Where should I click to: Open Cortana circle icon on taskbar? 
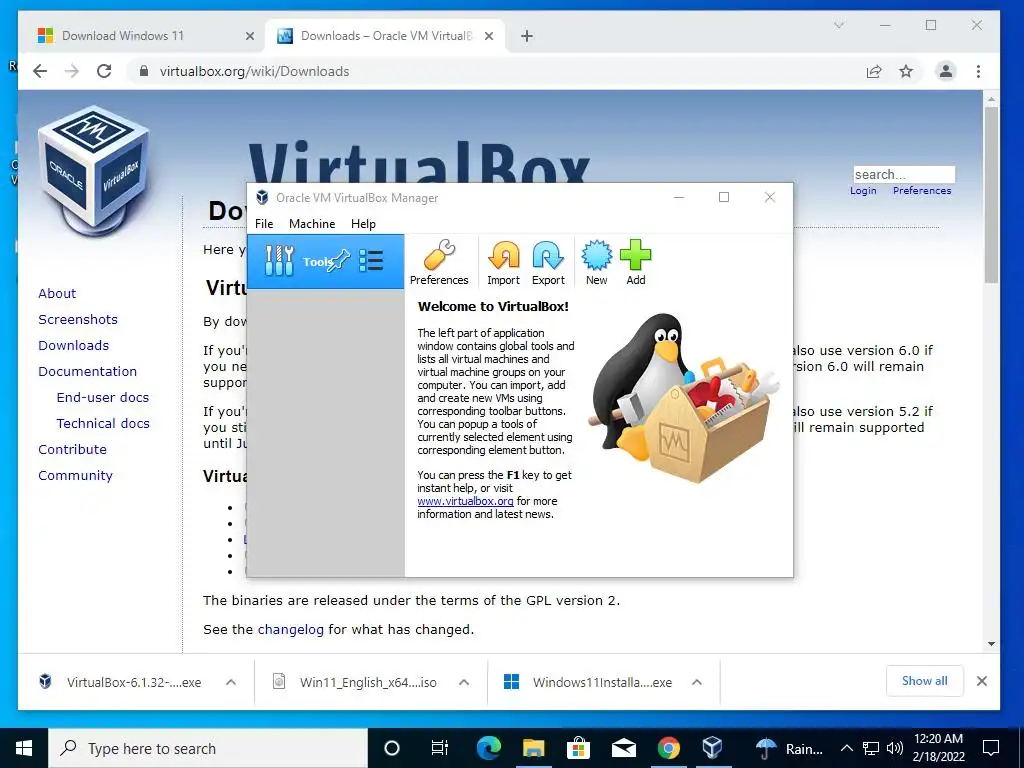click(392, 748)
